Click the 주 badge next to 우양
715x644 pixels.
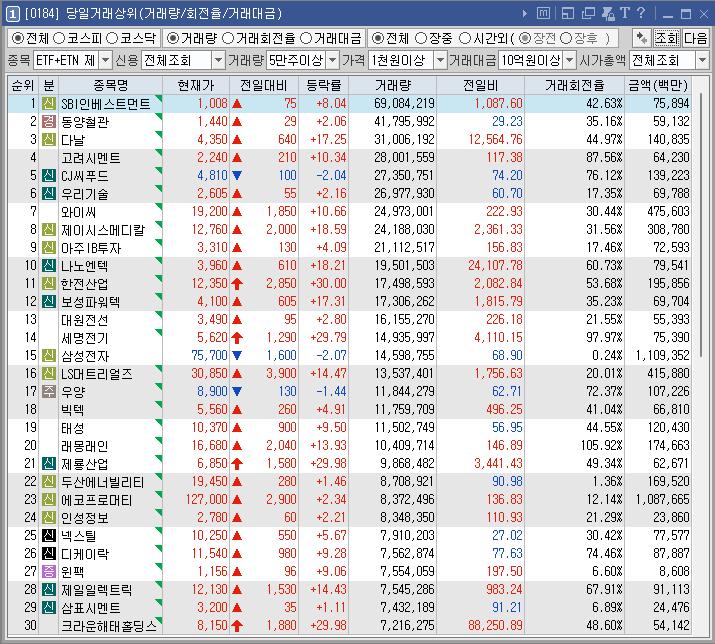click(49, 391)
